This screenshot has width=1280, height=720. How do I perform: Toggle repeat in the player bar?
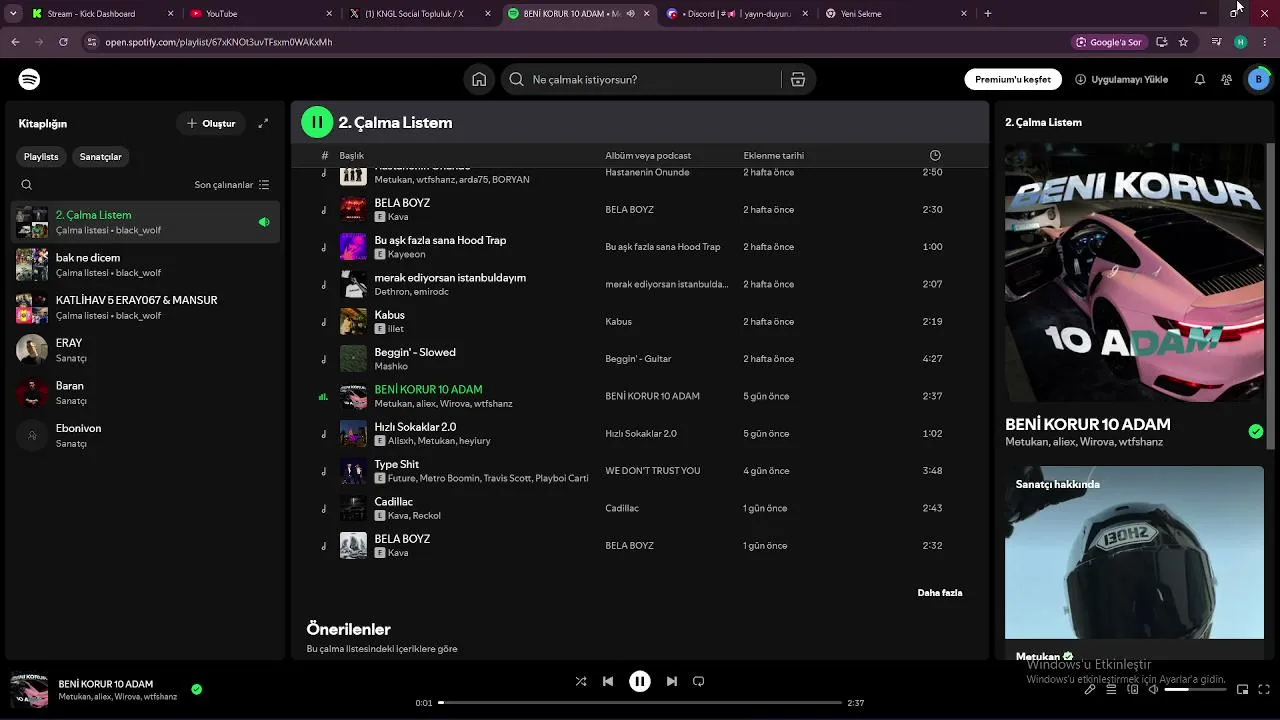point(699,681)
